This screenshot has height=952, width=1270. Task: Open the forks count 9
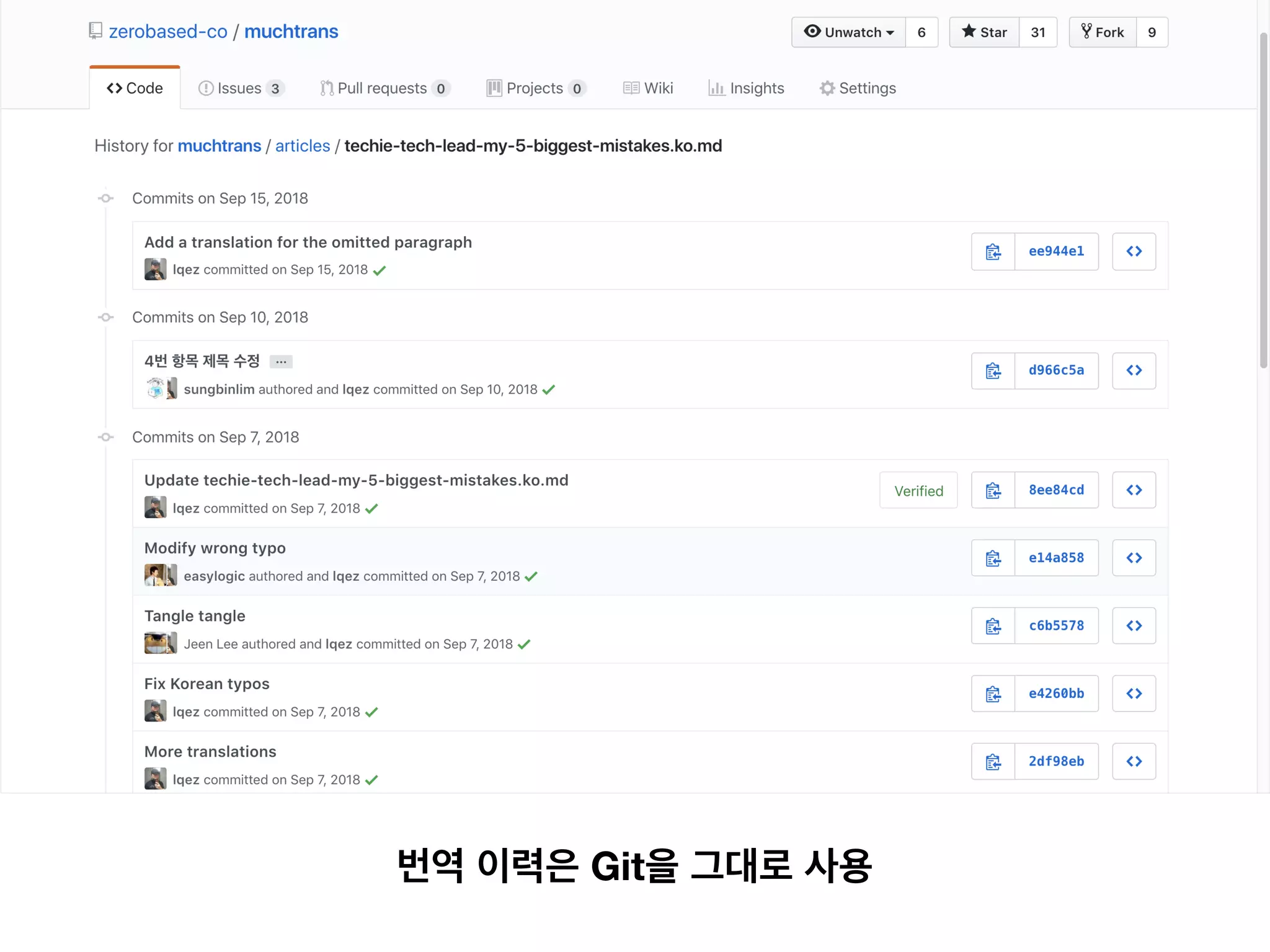[1152, 32]
